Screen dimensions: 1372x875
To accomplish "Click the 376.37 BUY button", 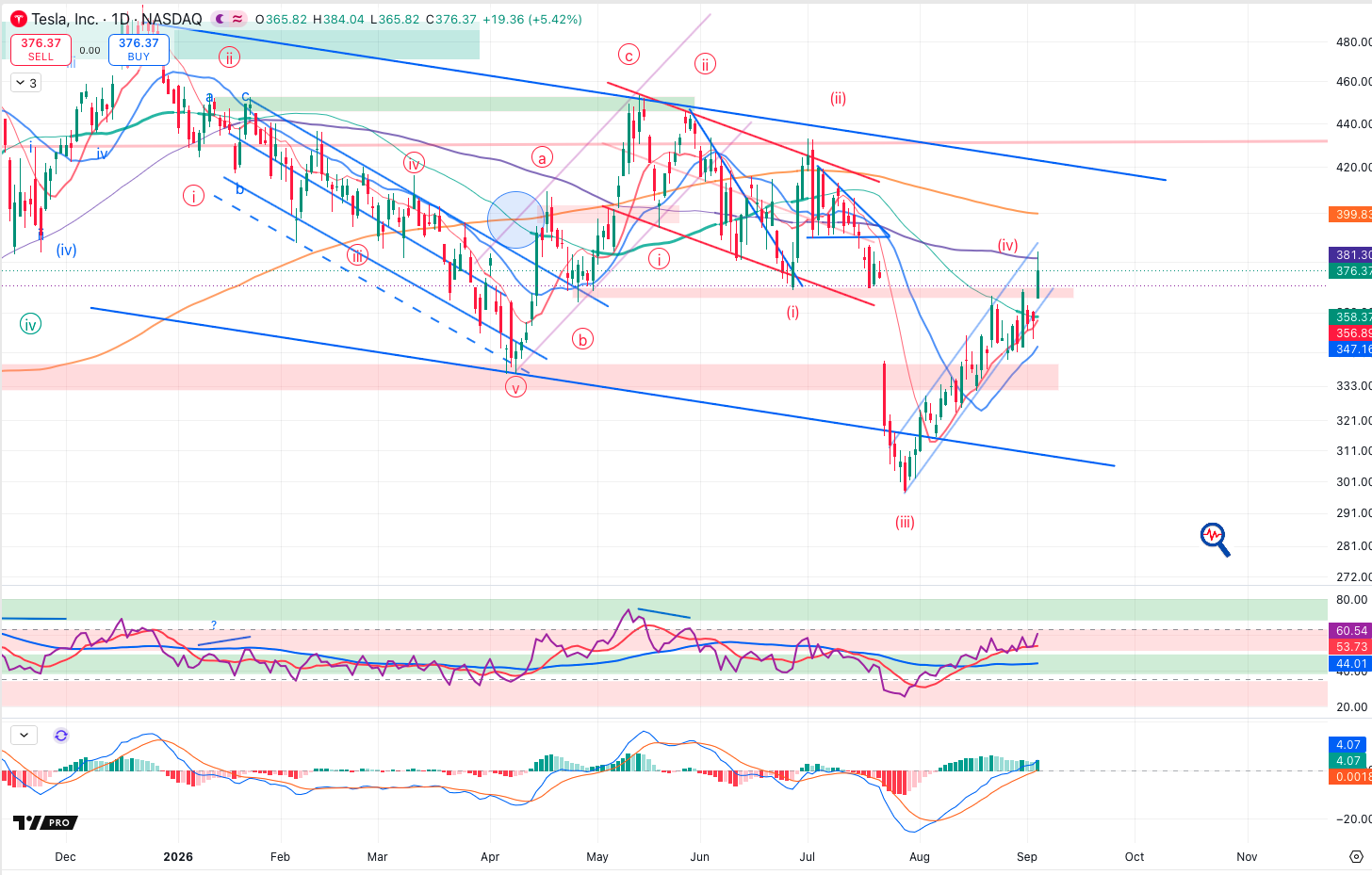I will (139, 49).
